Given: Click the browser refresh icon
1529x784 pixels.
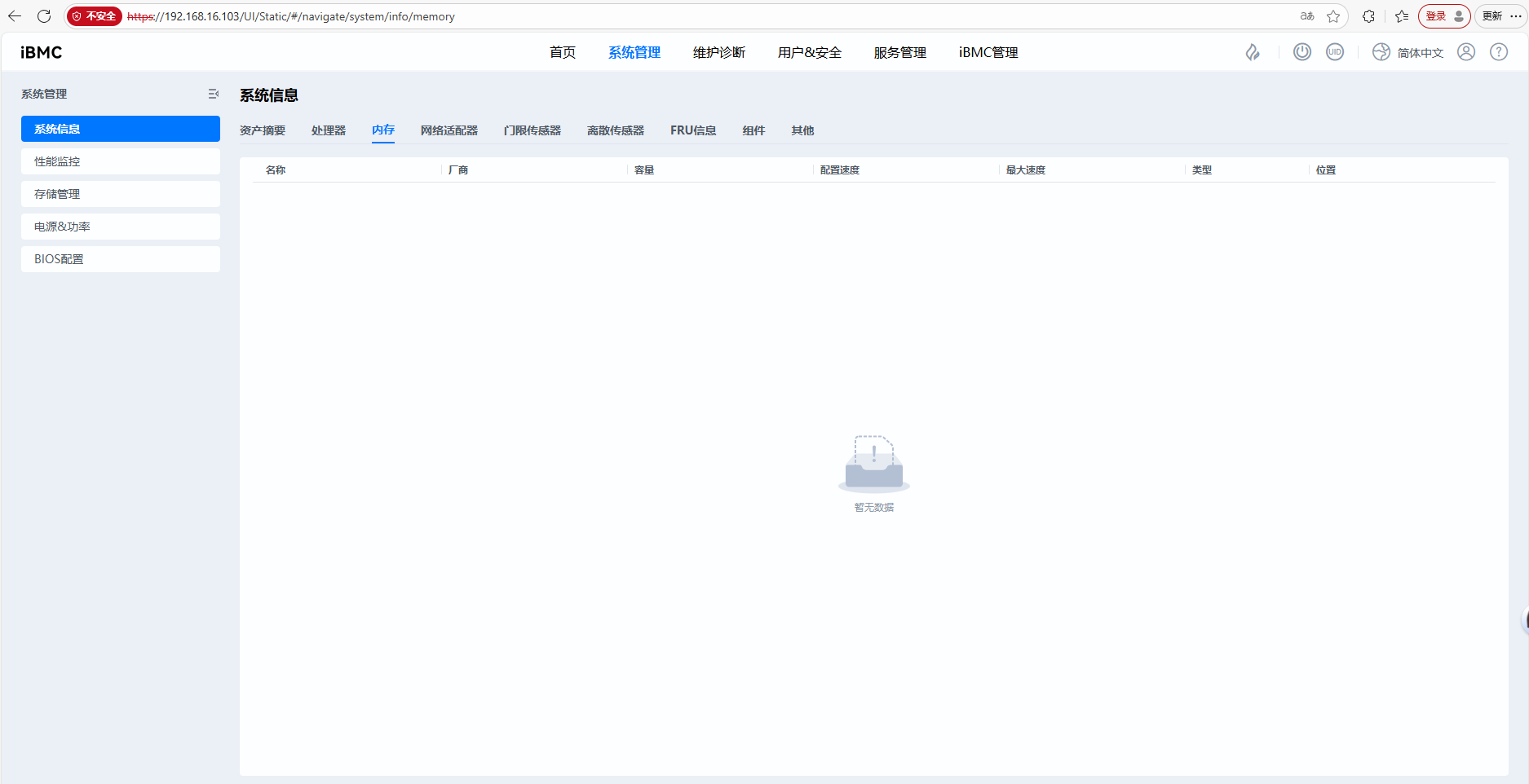Looking at the screenshot, I should (44, 16).
